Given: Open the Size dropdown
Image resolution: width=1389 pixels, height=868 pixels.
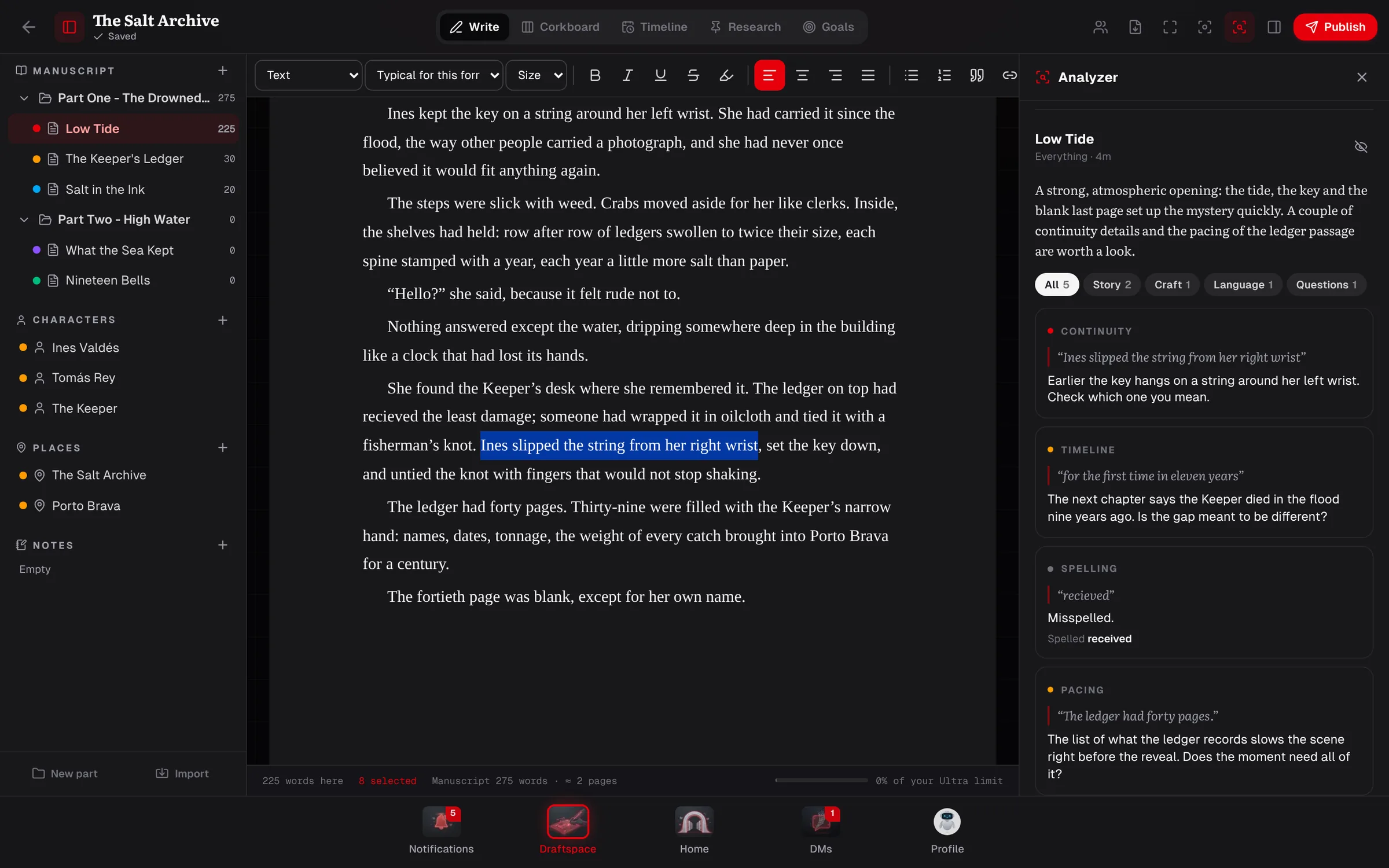Looking at the screenshot, I should [537, 75].
